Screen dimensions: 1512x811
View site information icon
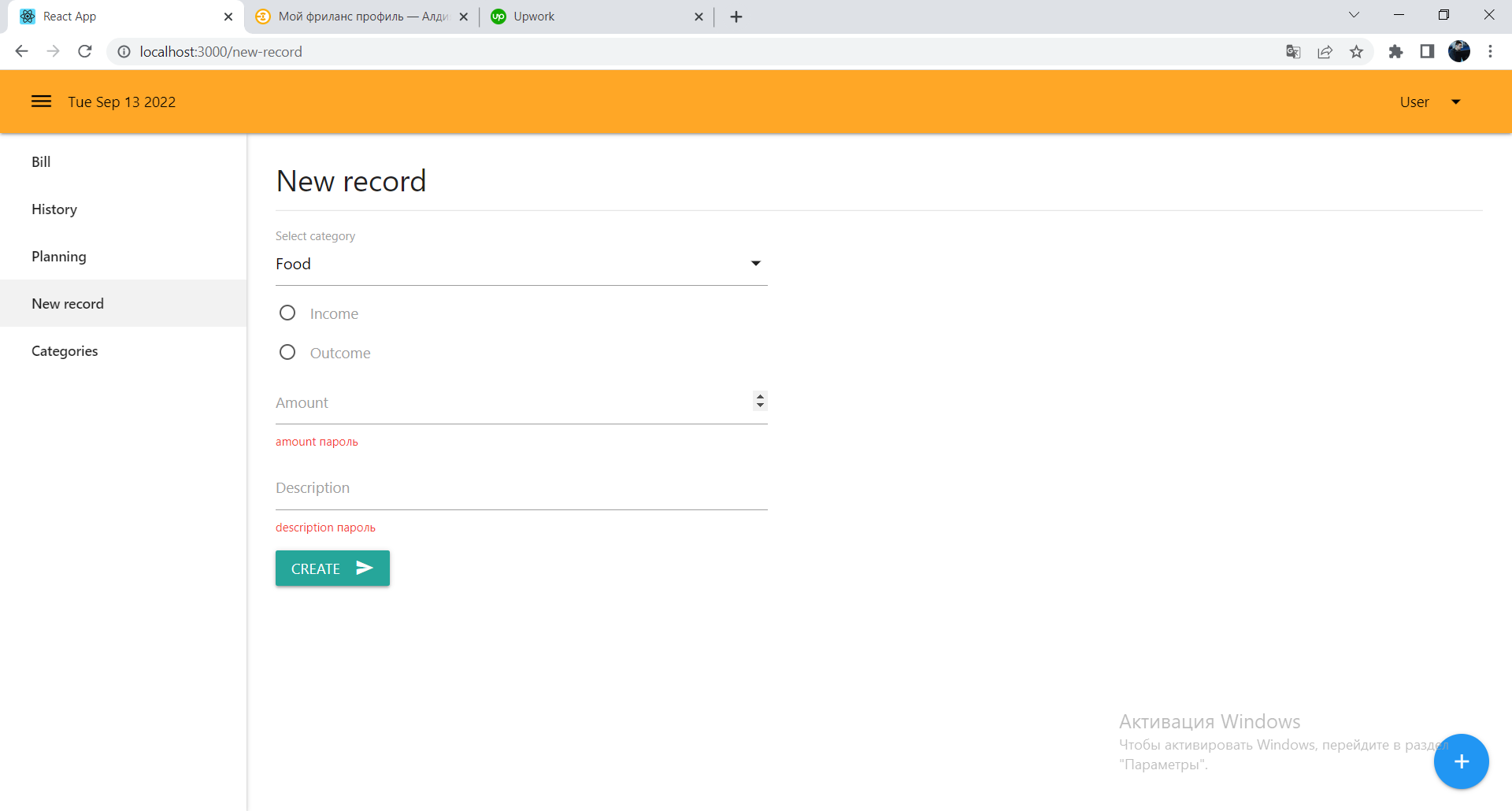[124, 52]
